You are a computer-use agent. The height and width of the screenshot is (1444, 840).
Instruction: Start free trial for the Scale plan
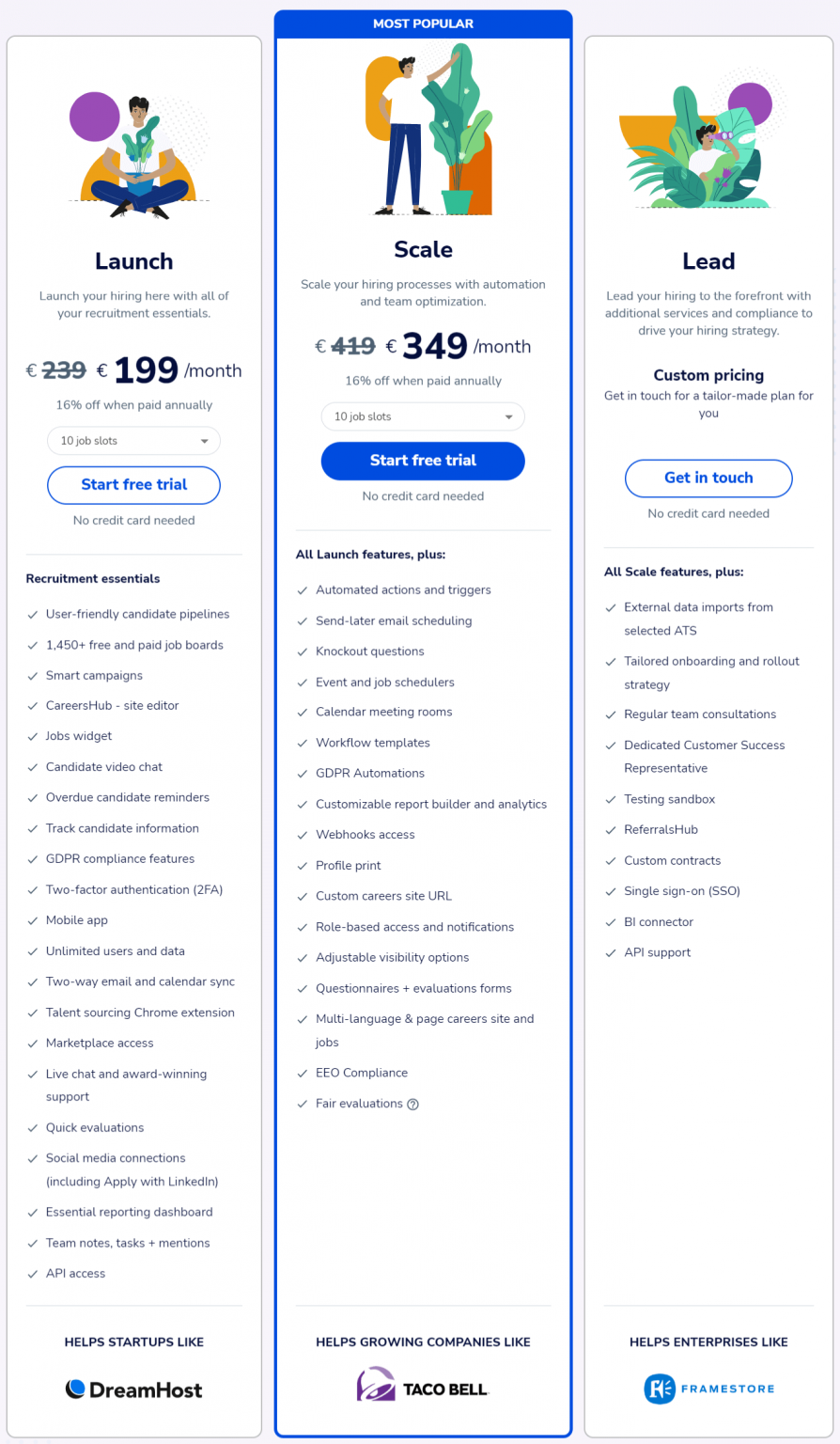pyautogui.click(x=423, y=461)
